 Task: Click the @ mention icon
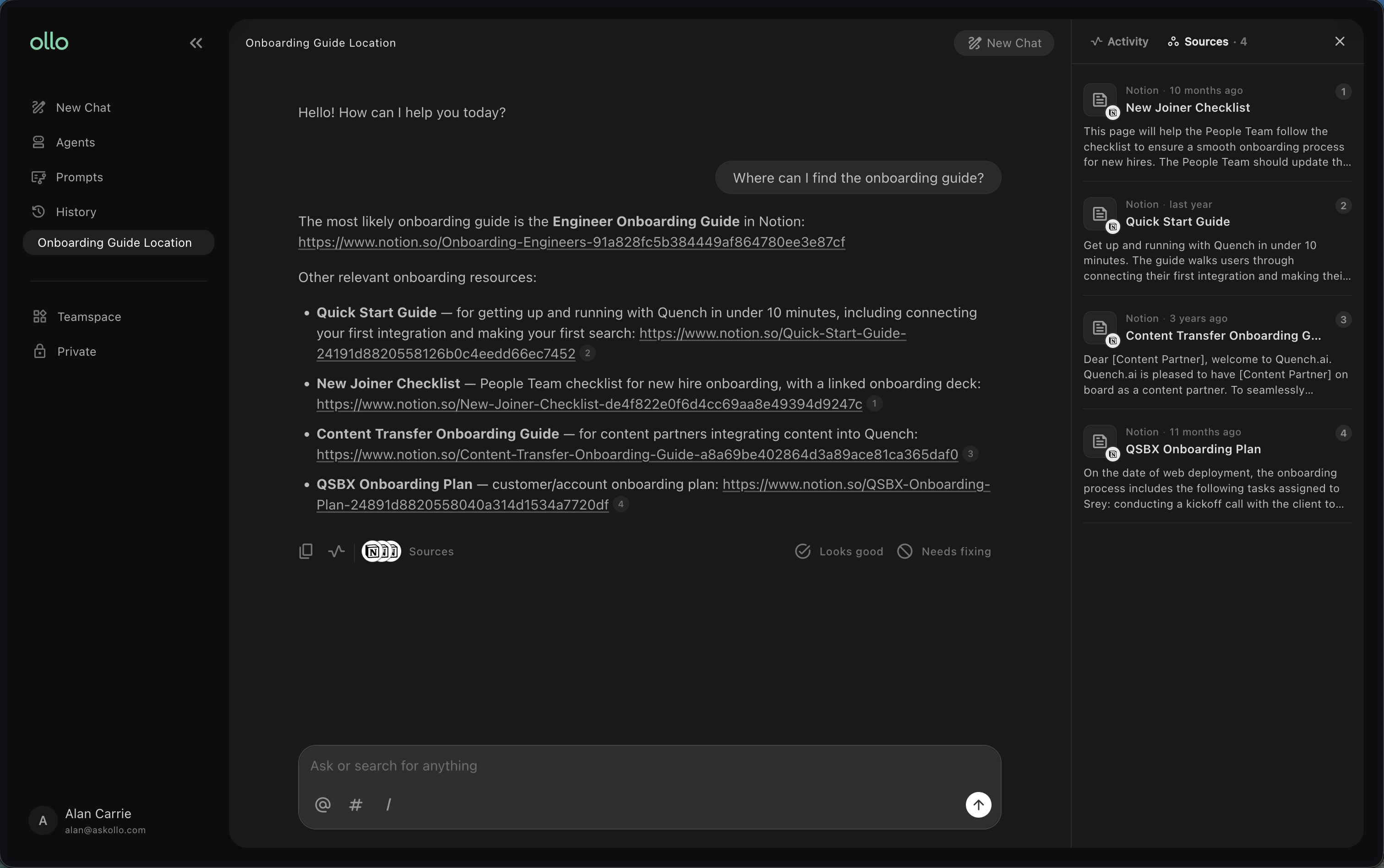tap(323, 805)
